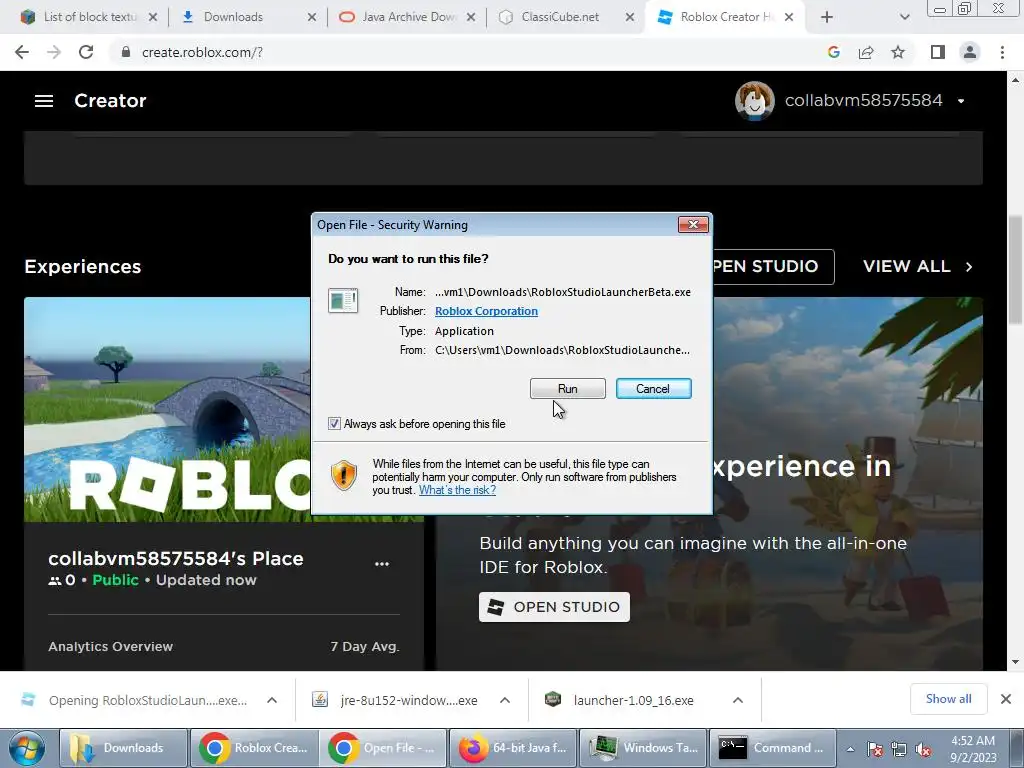
Task: Click the Analytics Overview heading
Action: (110, 647)
